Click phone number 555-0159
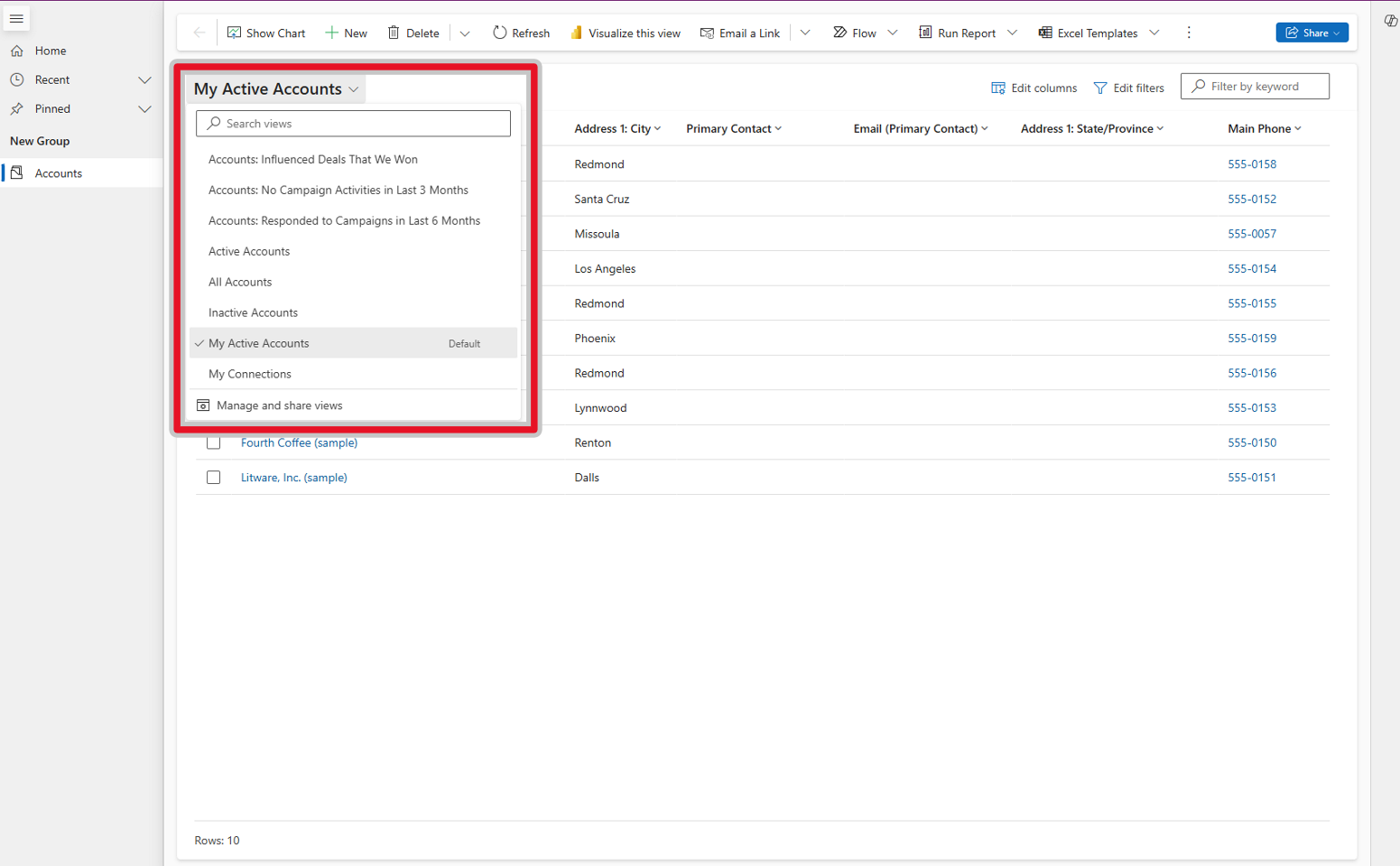This screenshot has height=866, width=1400. [1252, 339]
